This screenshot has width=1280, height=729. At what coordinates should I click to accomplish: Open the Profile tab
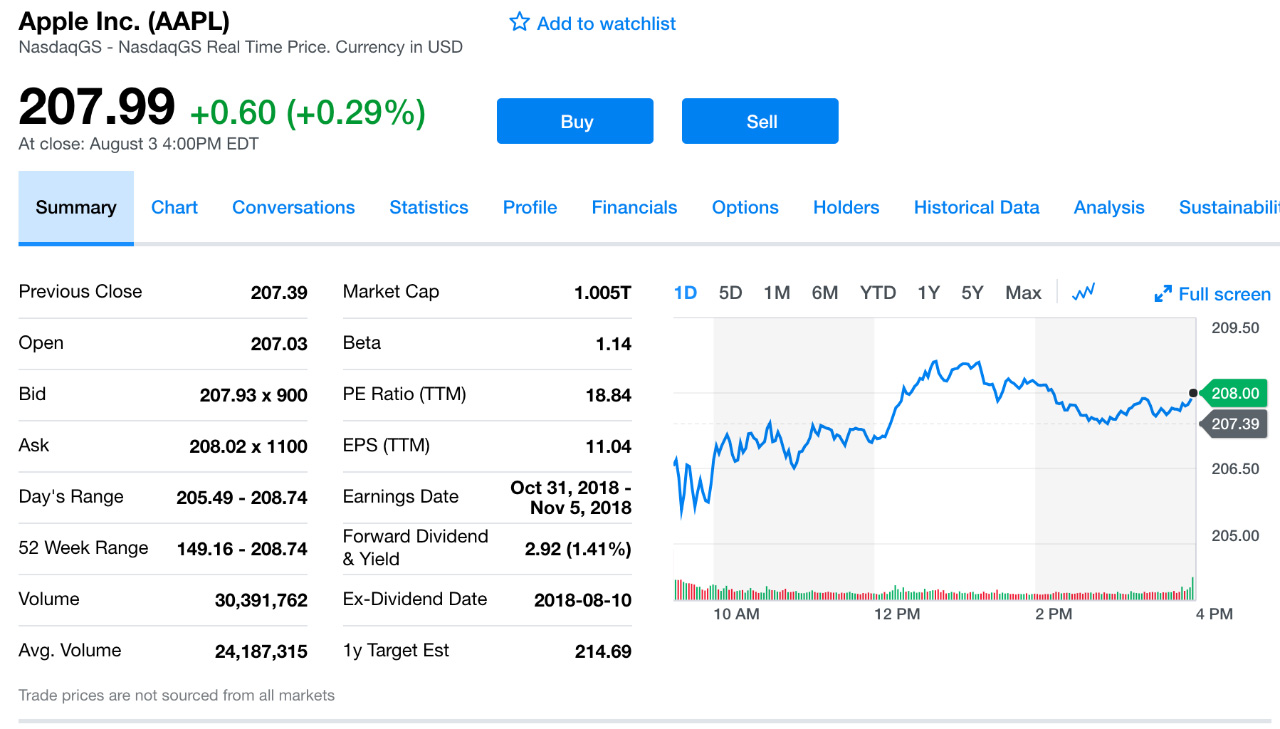[530, 208]
